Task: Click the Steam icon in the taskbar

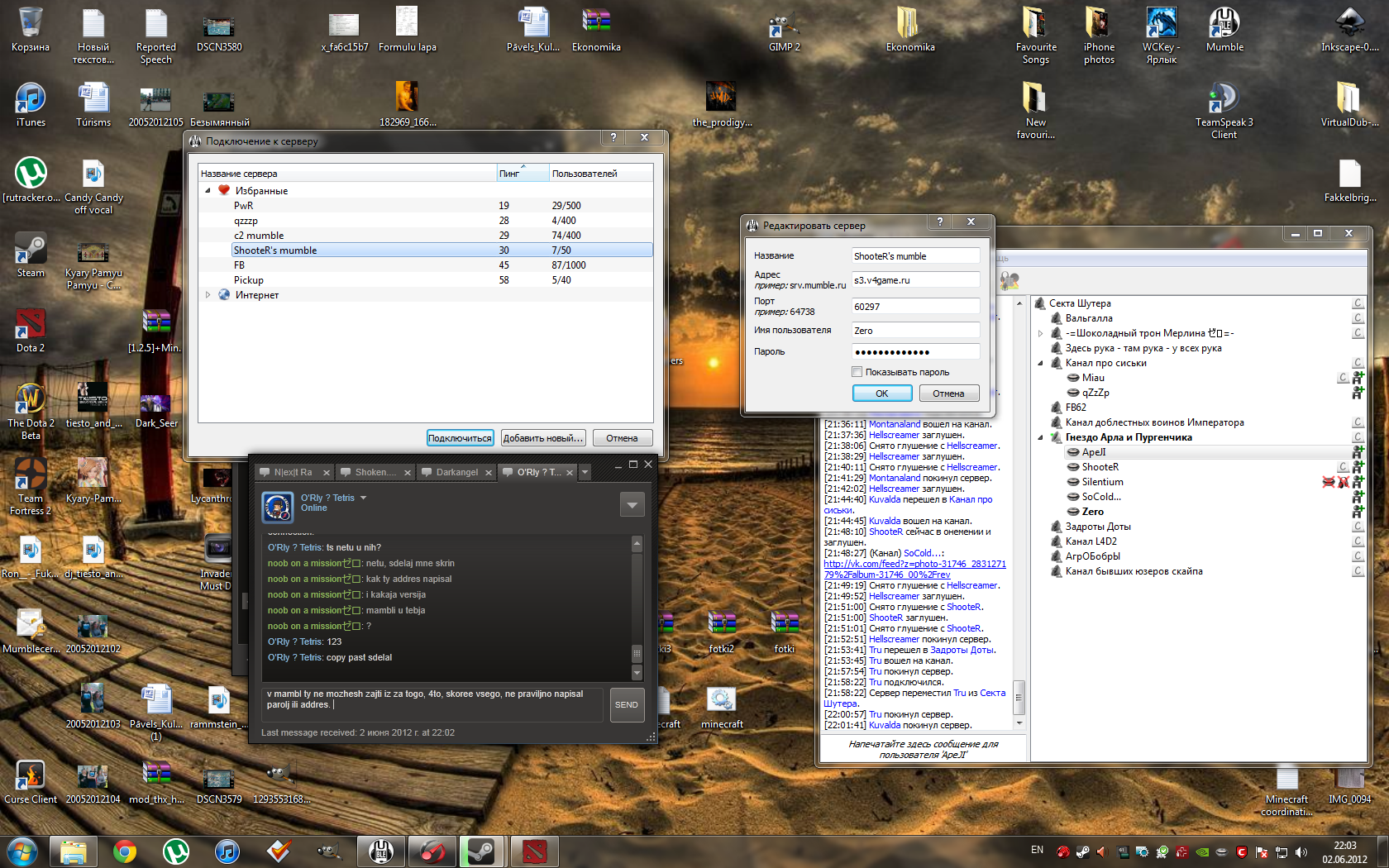Action: [481, 851]
